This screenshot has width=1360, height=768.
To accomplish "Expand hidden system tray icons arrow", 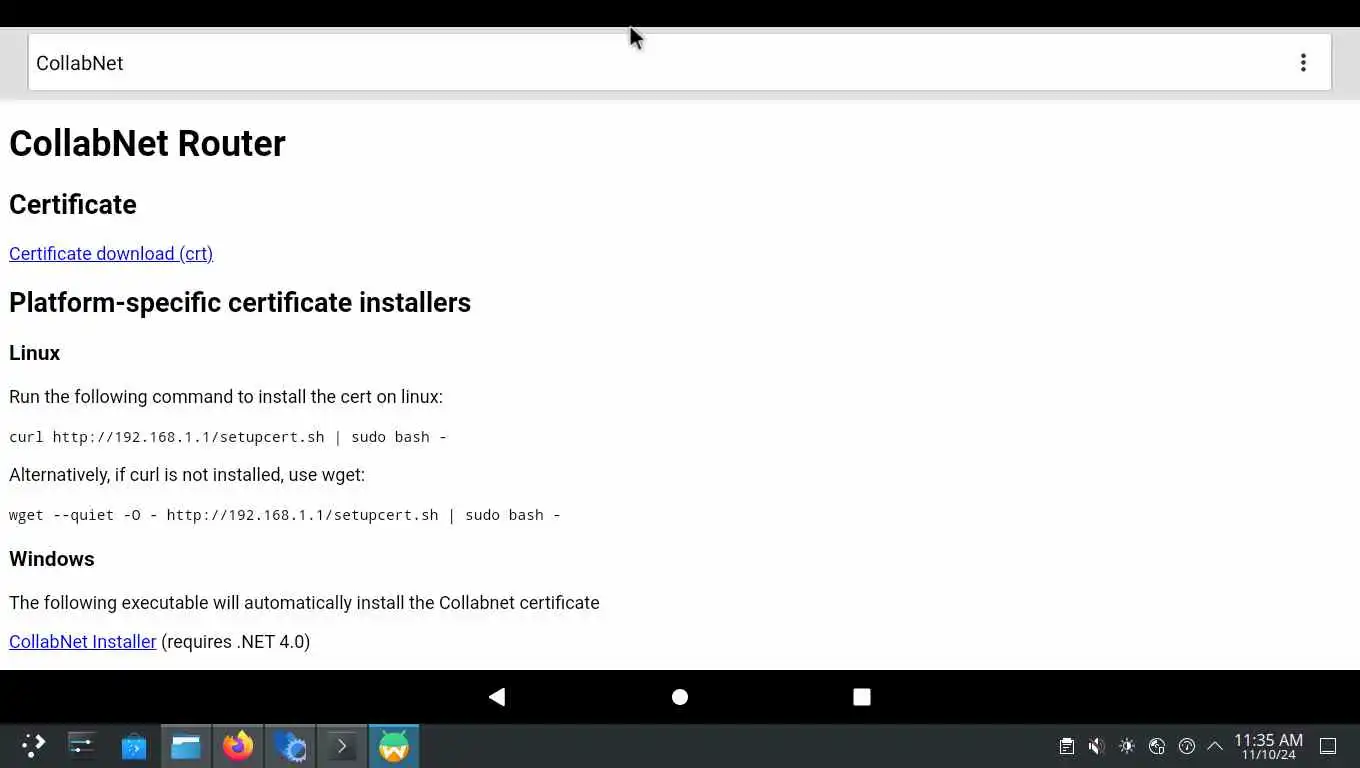I will 1215,746.
